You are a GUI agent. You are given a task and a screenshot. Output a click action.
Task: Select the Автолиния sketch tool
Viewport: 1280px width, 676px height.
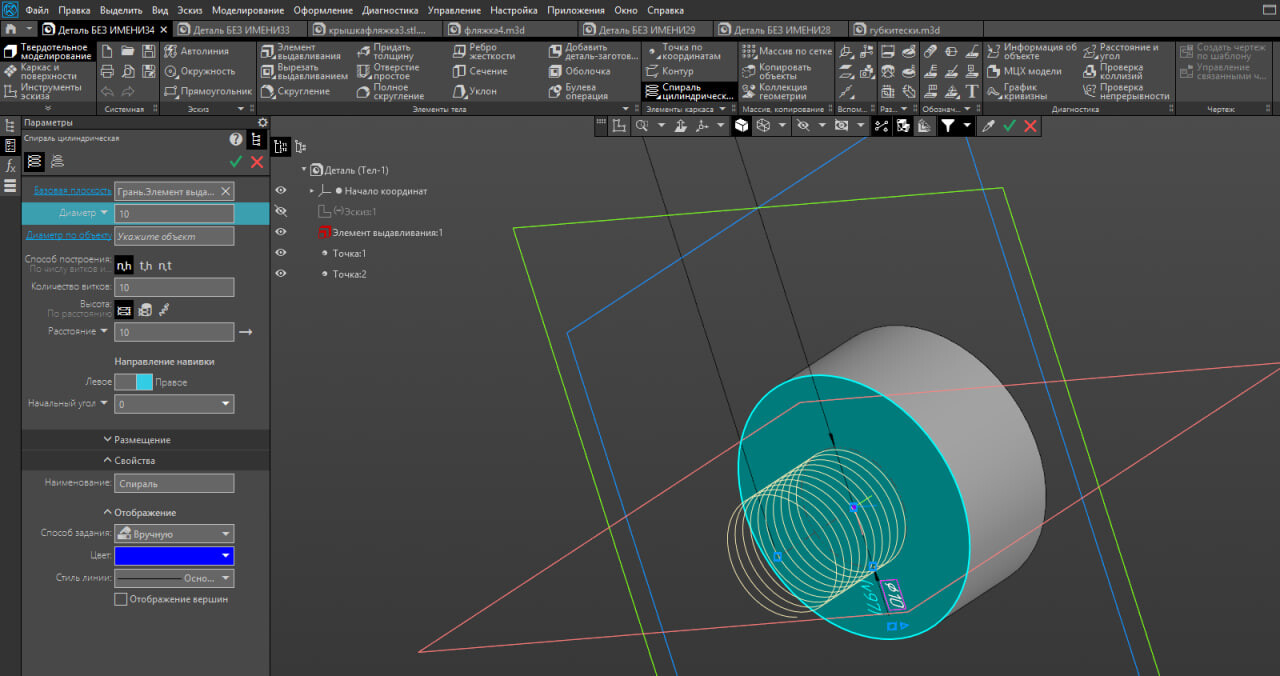(196, 51)
